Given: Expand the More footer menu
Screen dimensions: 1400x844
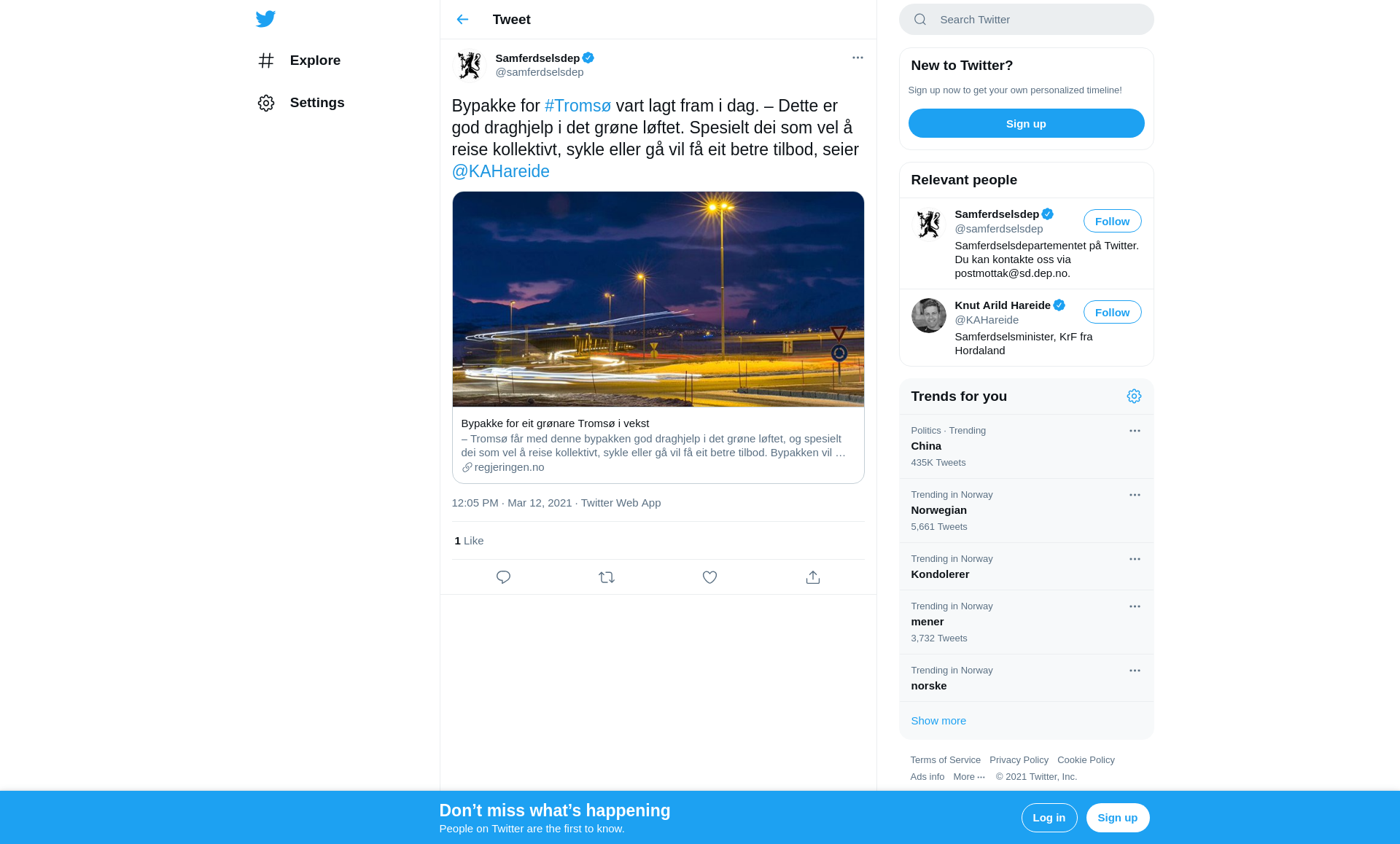Looking at the screenshot, I should tap(969, 777).
